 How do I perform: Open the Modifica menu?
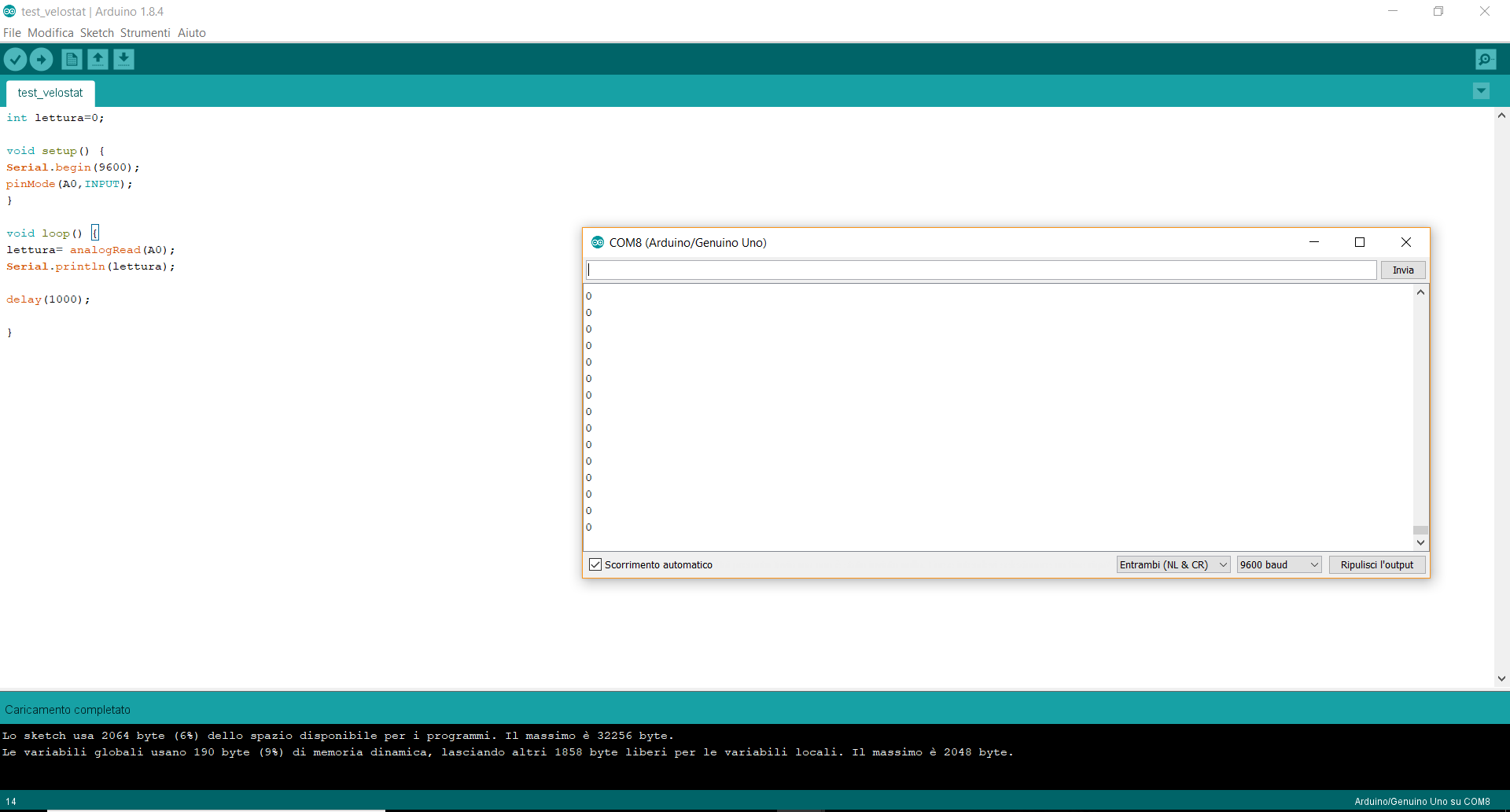pos(50,32)
